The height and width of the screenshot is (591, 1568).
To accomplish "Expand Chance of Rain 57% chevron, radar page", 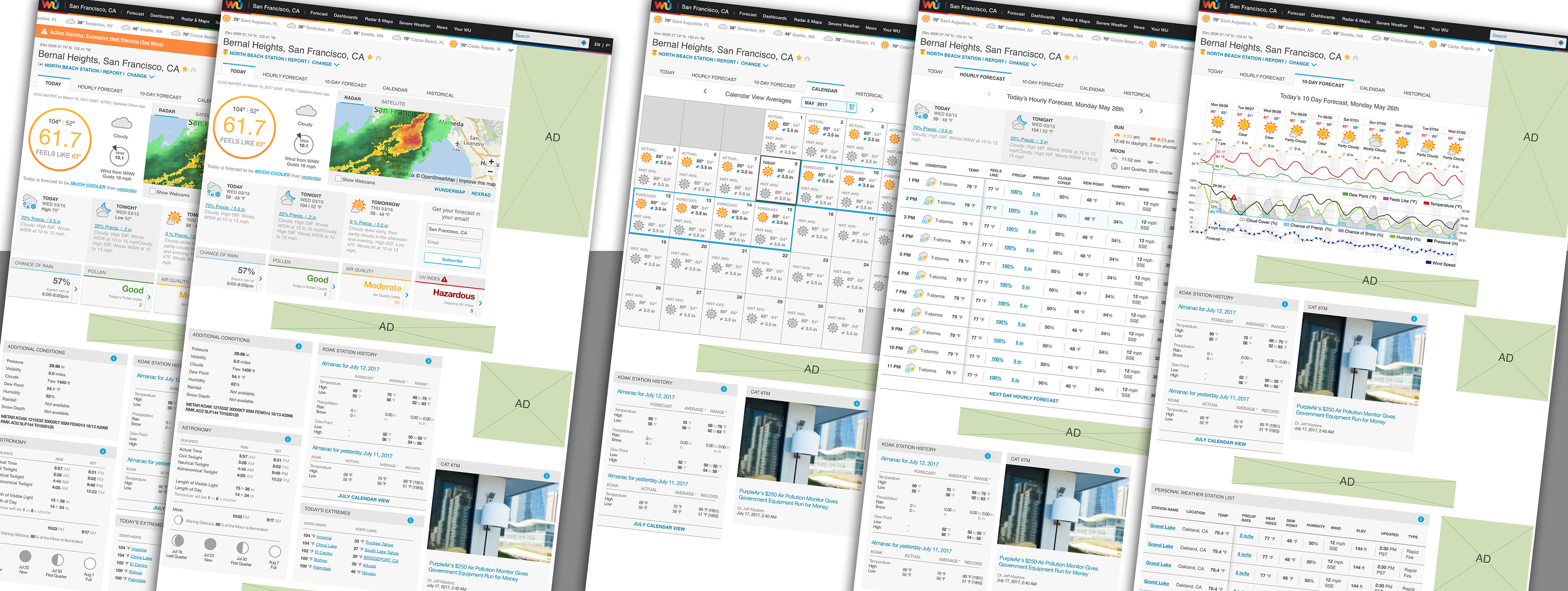I will [261, 279].
